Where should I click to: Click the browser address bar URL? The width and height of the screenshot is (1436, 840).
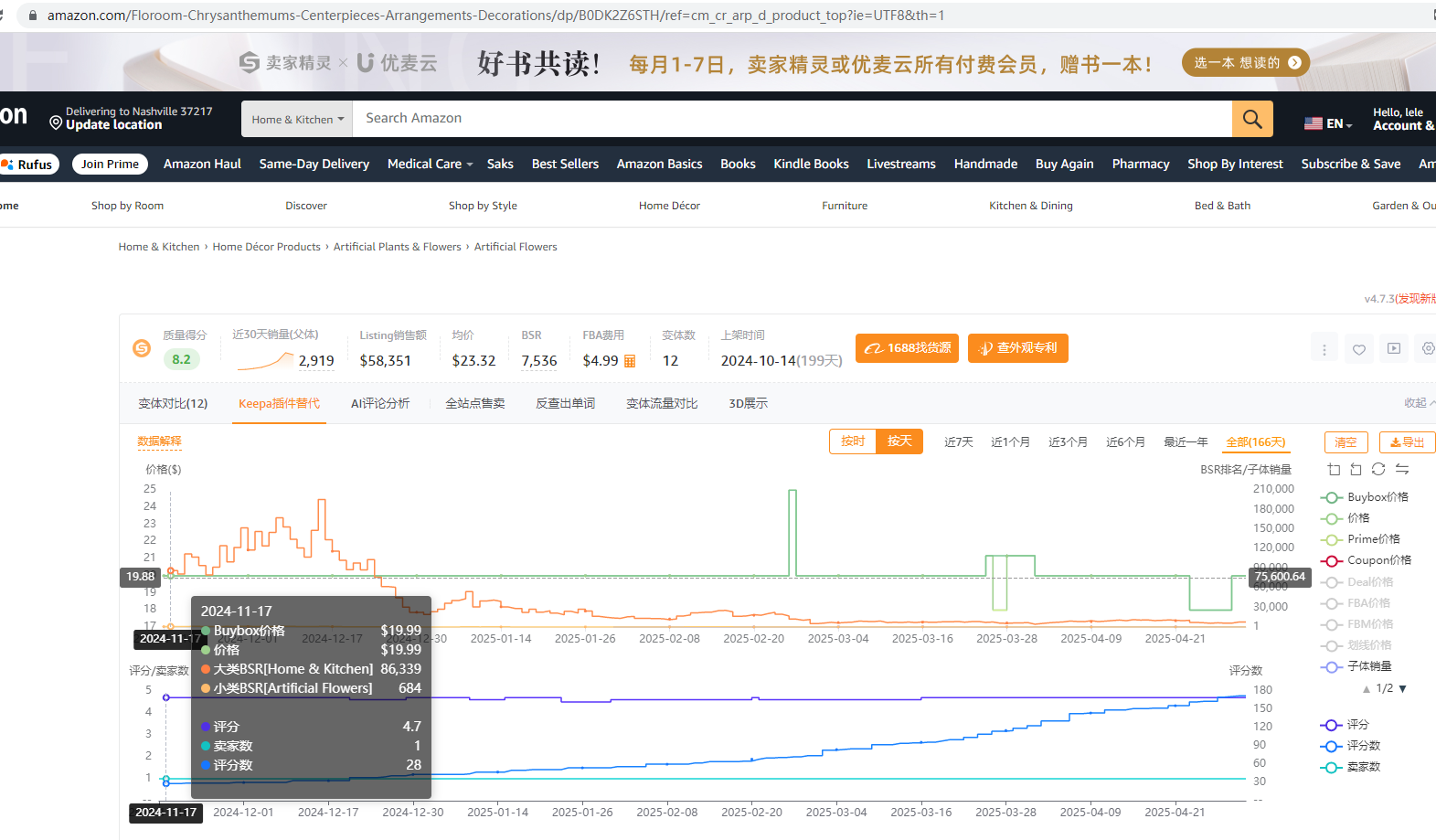point(495,16)
